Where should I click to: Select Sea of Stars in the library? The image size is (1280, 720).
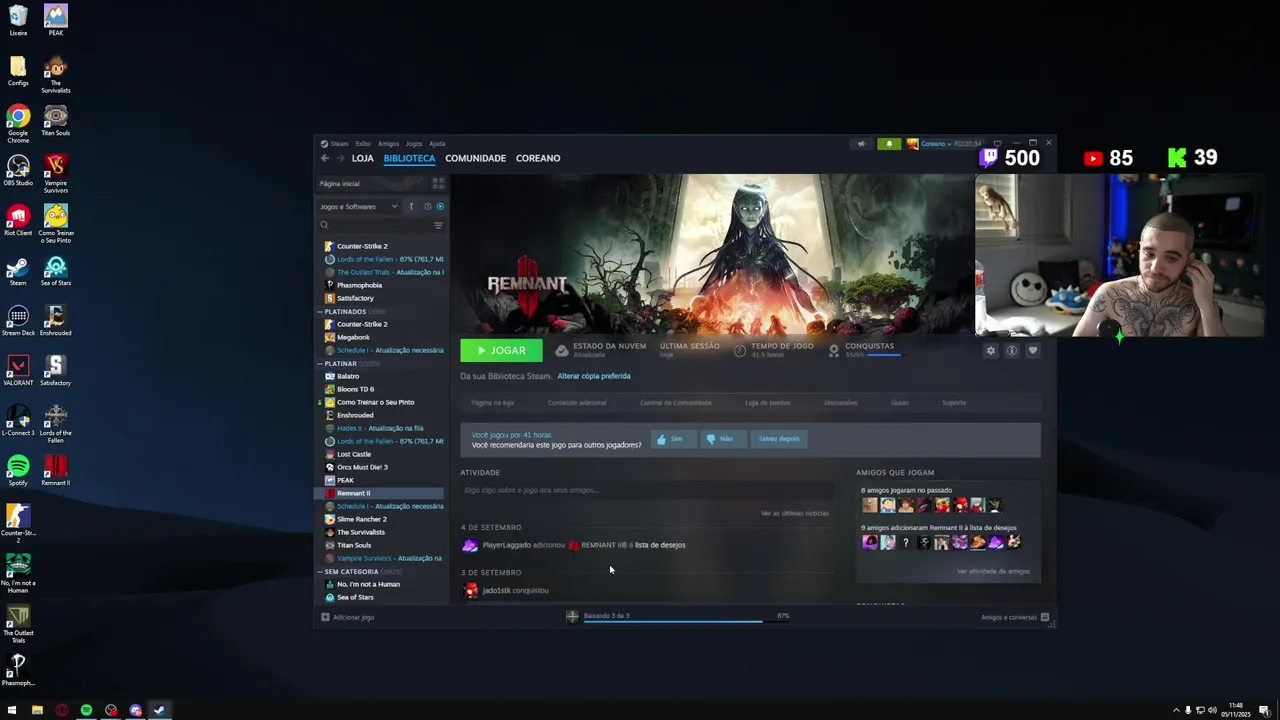click(x=355, y=597)
